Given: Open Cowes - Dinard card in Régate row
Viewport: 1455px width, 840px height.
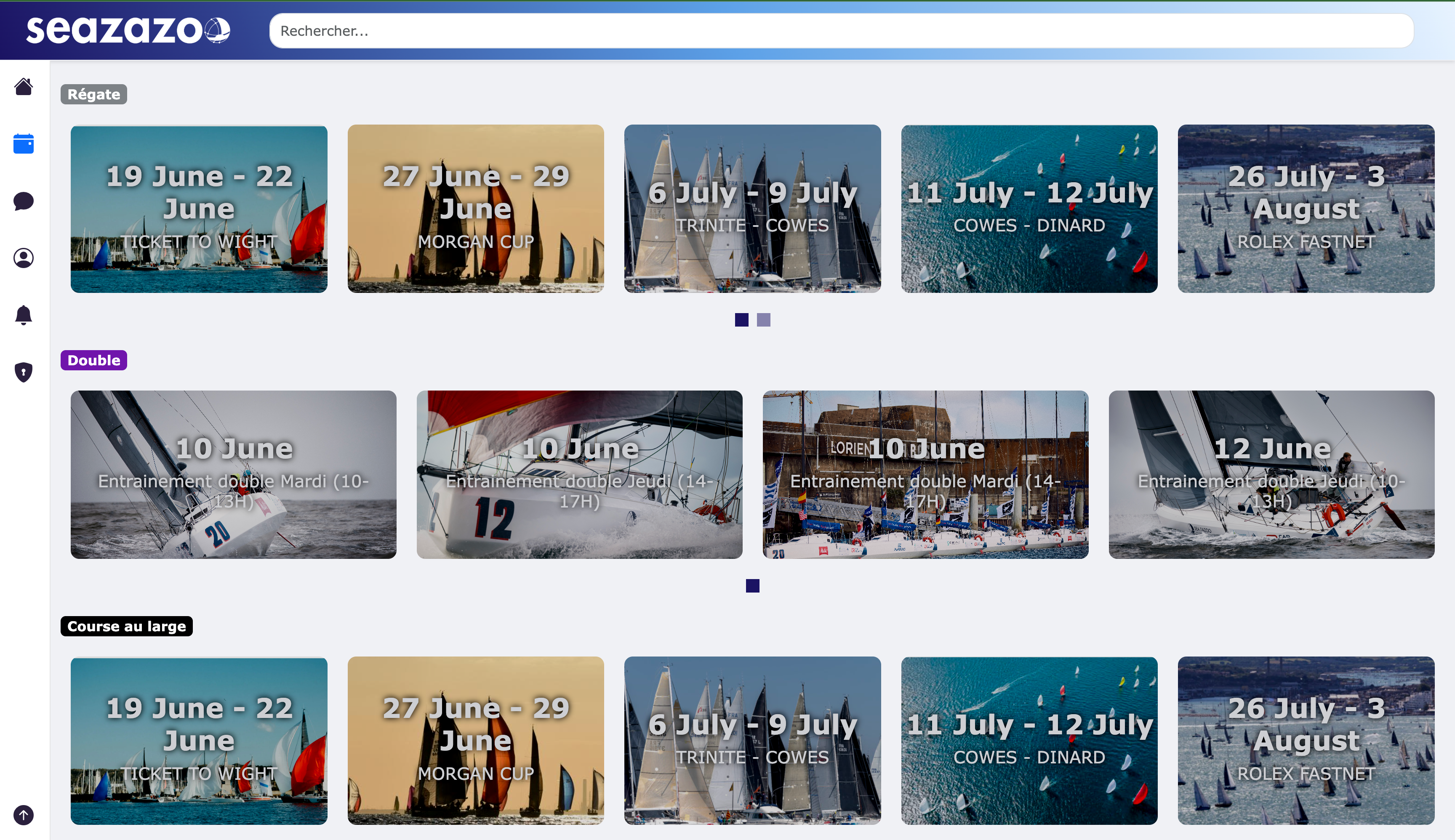Looking at the screenshot, I should (x=1029, y=209).
